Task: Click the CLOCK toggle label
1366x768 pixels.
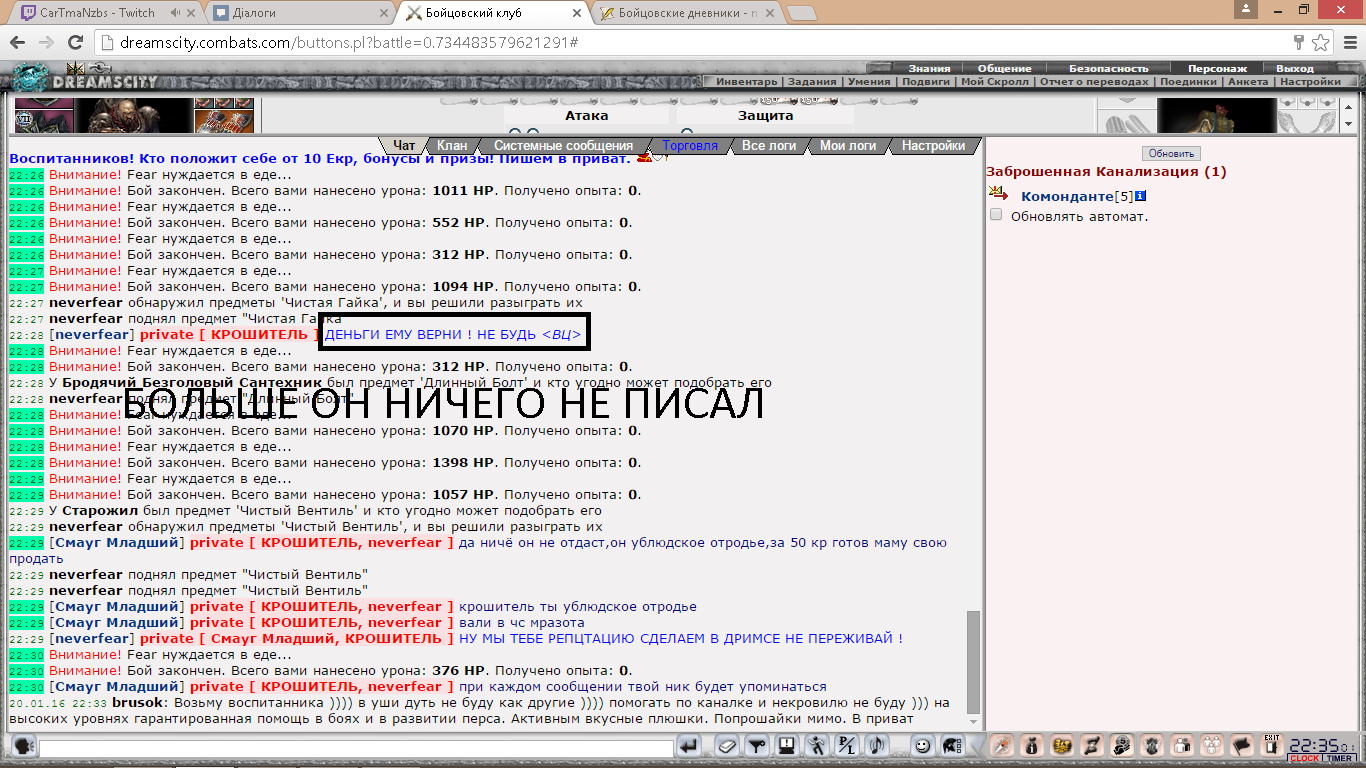Action: [x=1304, y=759]
